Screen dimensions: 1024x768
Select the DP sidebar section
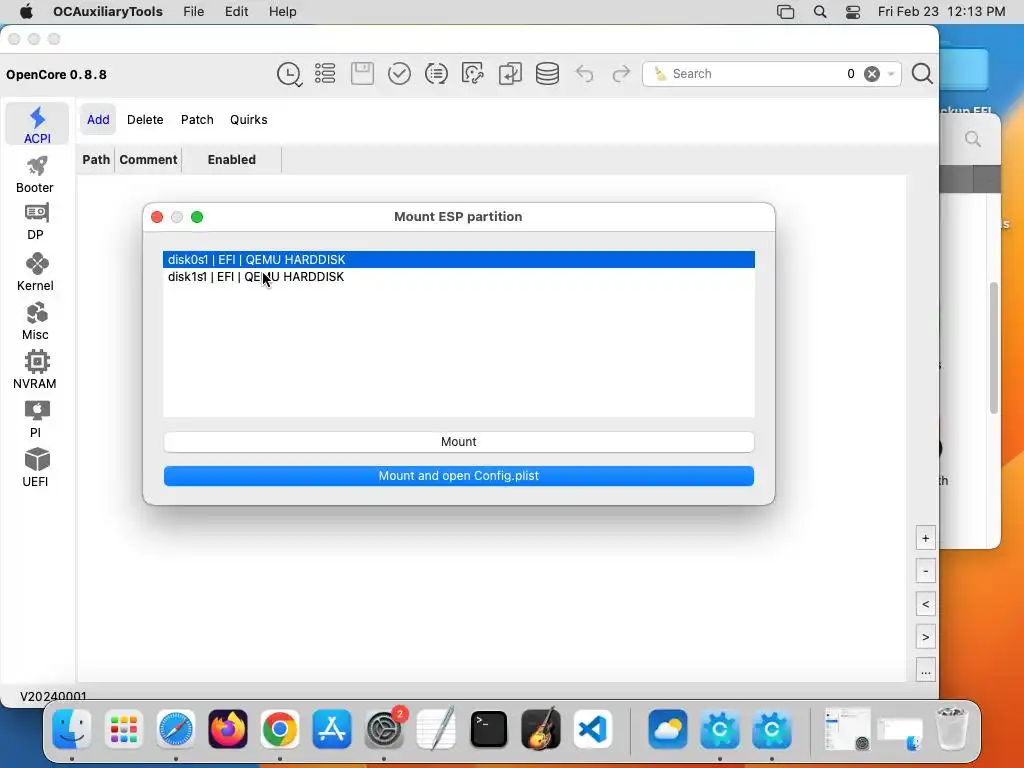click(35, 222)
